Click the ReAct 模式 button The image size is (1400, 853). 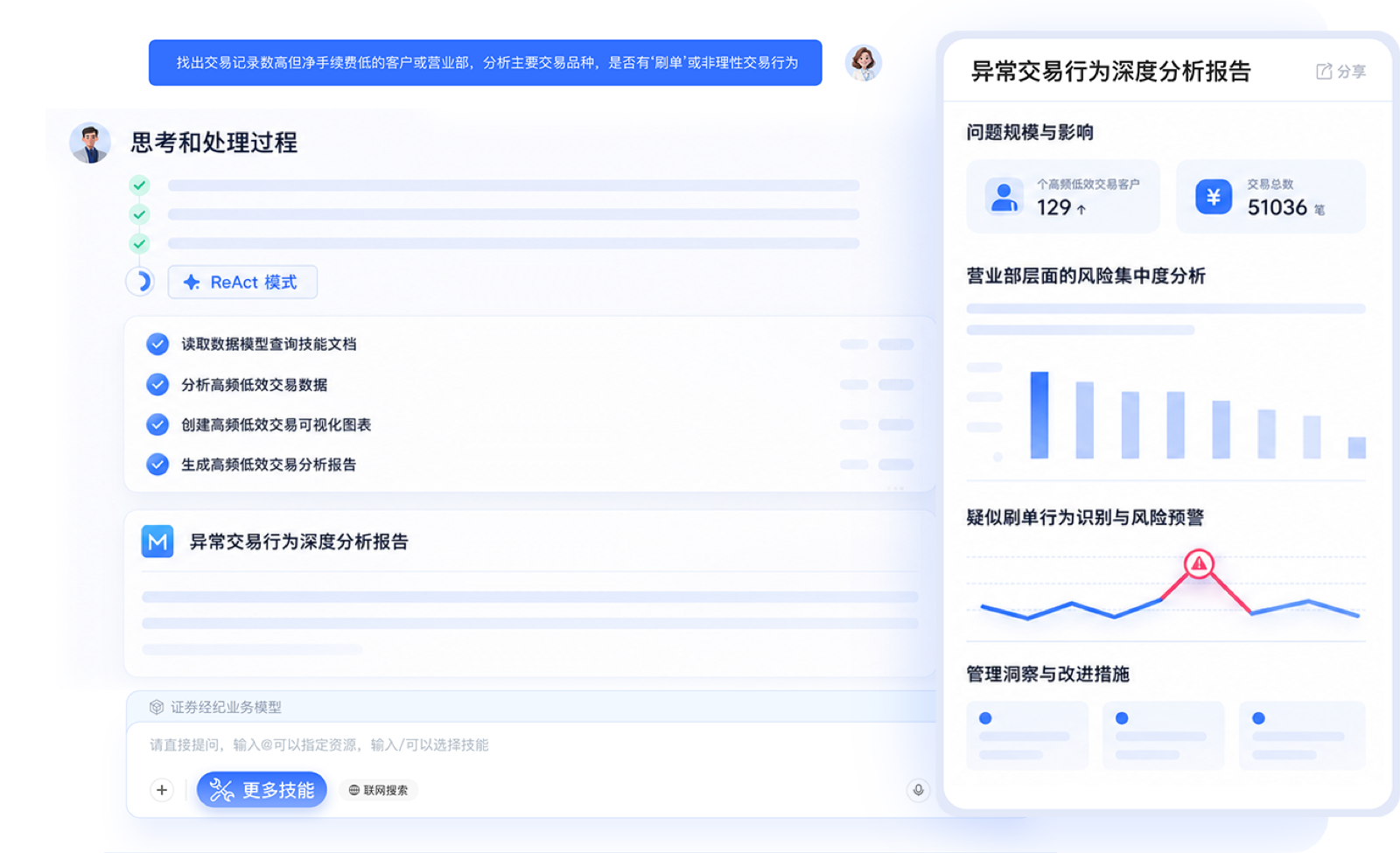[242, 282]
